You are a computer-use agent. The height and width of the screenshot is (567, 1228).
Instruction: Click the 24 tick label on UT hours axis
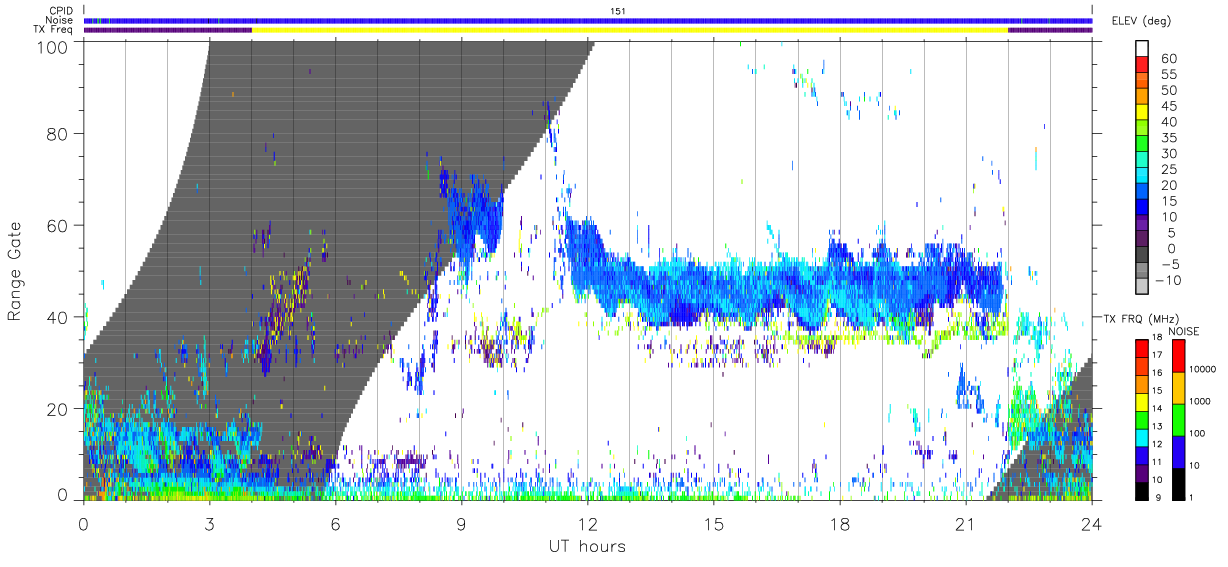pyautogui.click(x=1092, y=523)
